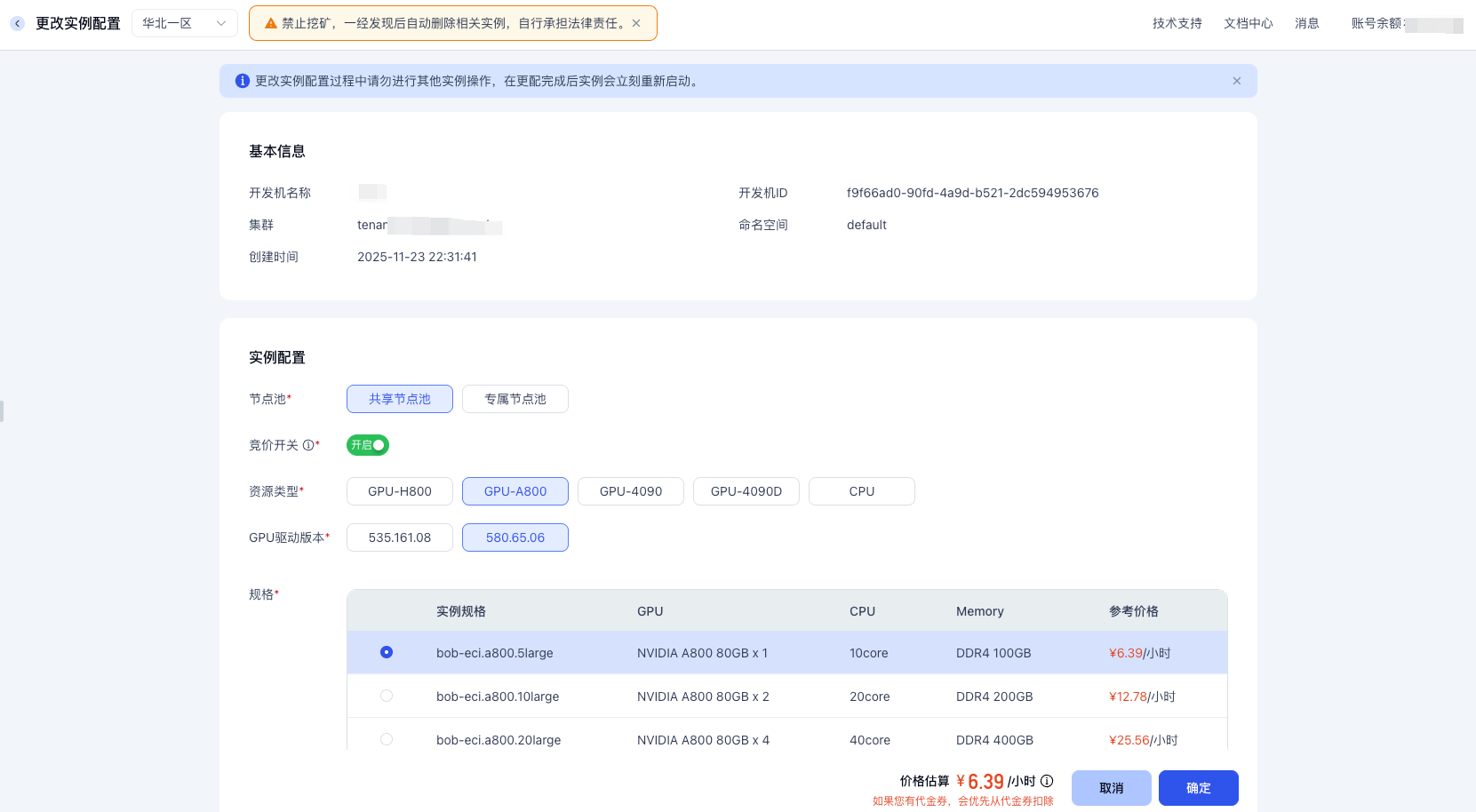
Task: Open the info tooltip next to 竞价开关
Action: pos(307,445)
